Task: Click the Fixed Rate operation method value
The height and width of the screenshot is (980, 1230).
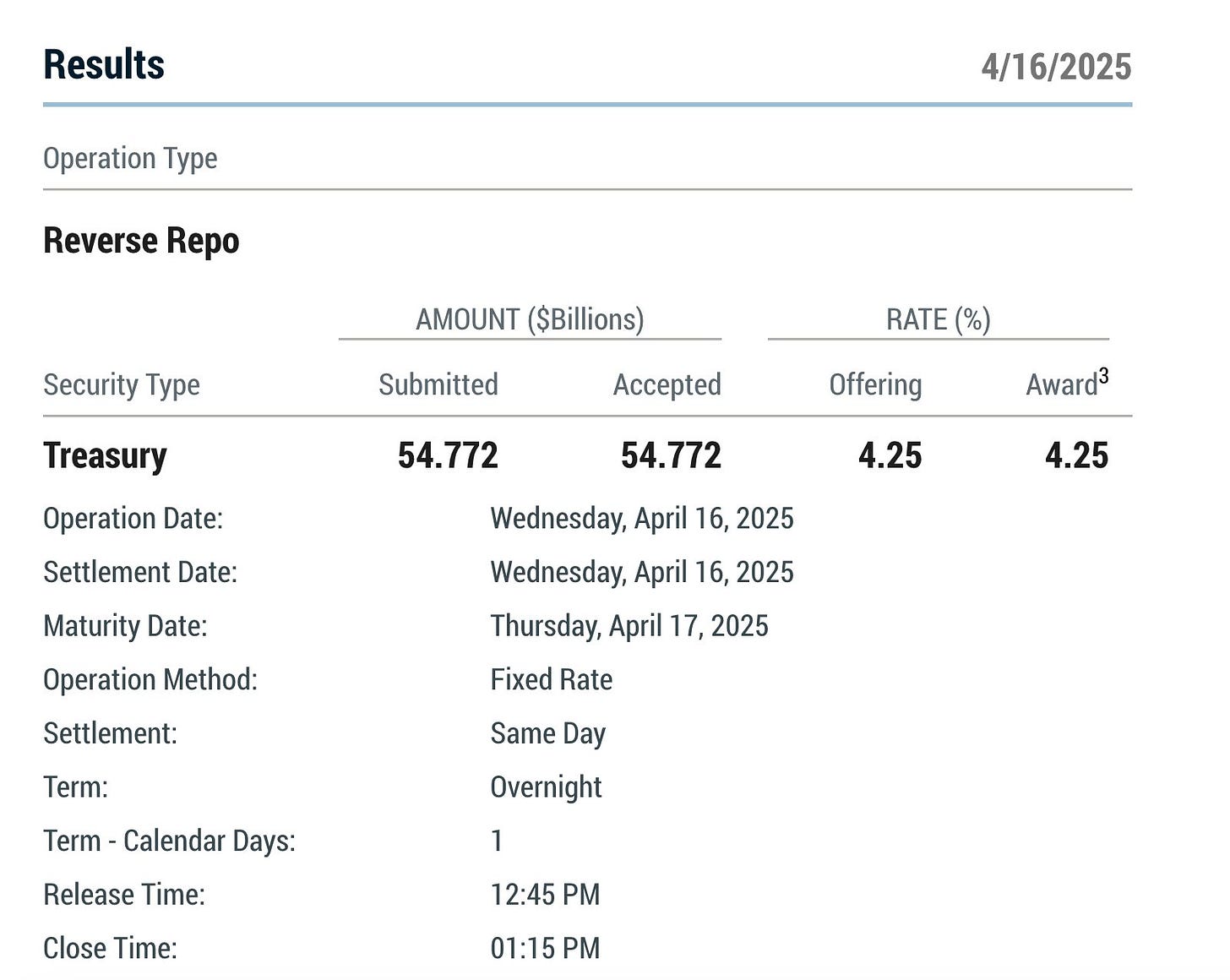Action: [x=551, y=679]
